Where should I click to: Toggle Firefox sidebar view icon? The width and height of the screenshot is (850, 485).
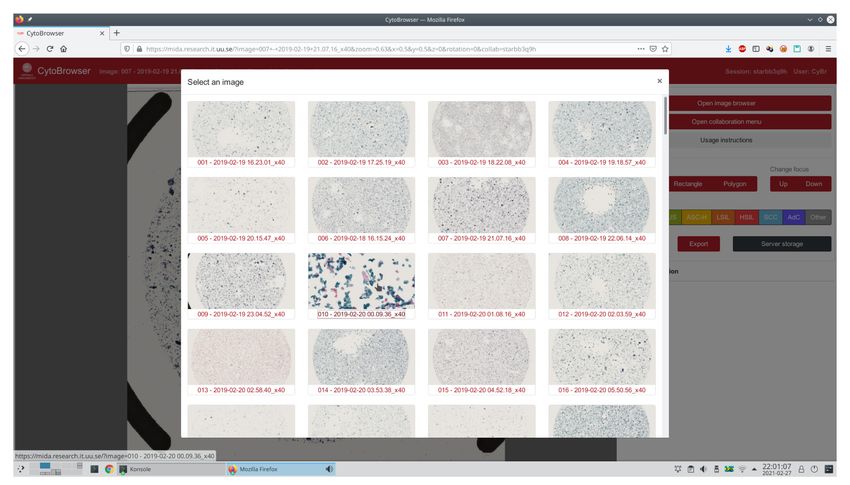click(x=756, y=49)
